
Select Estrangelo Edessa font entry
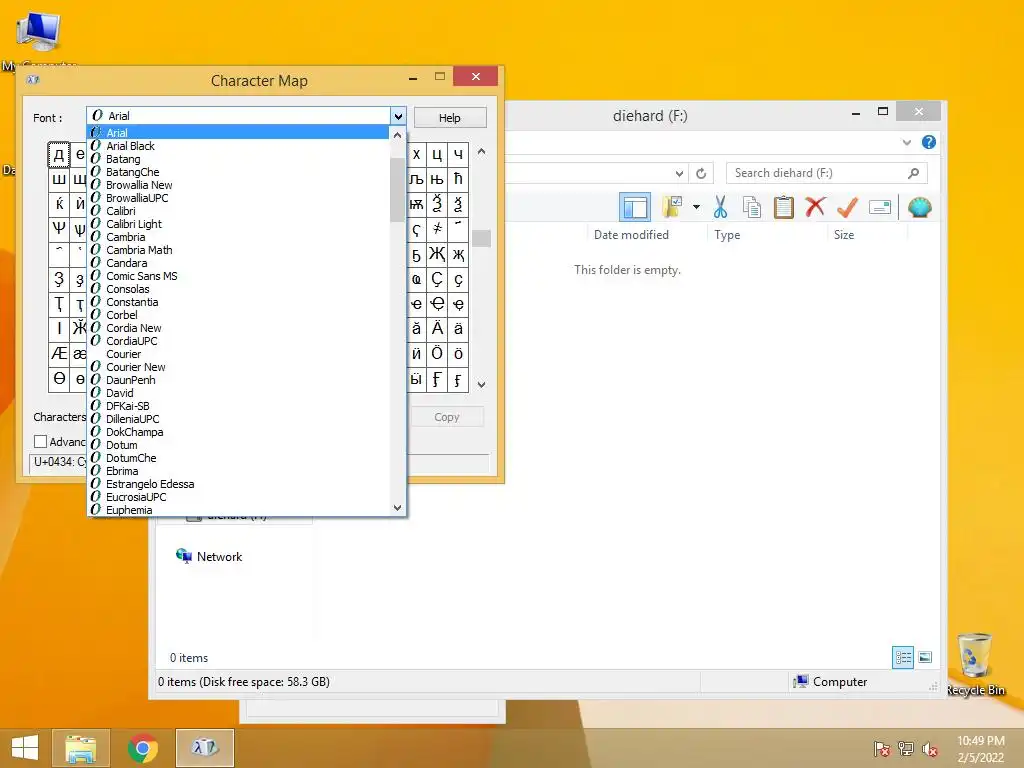(x=238, y=484)
